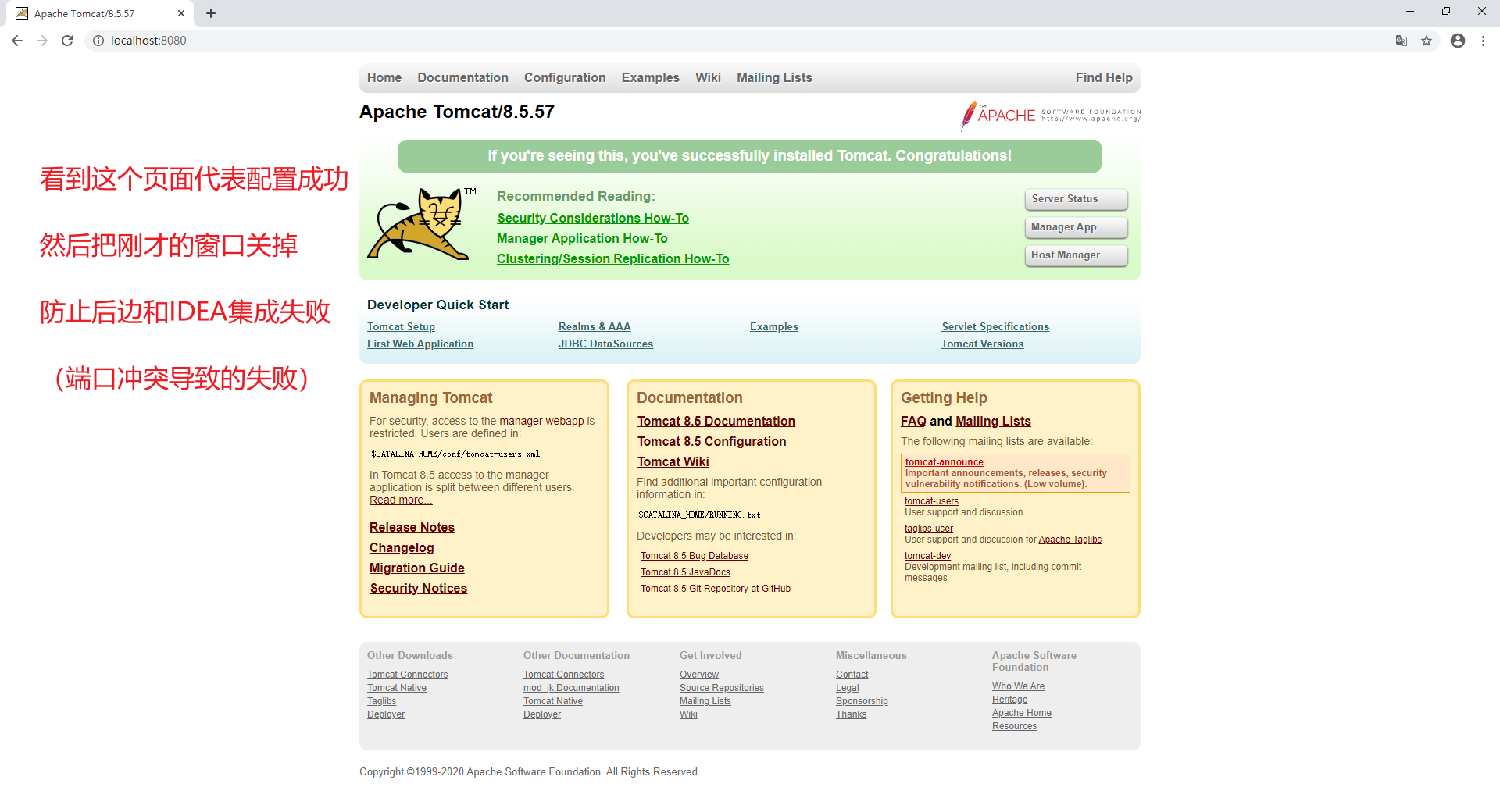Open Taglibs link under Other Downloads
Viewport: 1500px width, 812px height.
[381, 701]
